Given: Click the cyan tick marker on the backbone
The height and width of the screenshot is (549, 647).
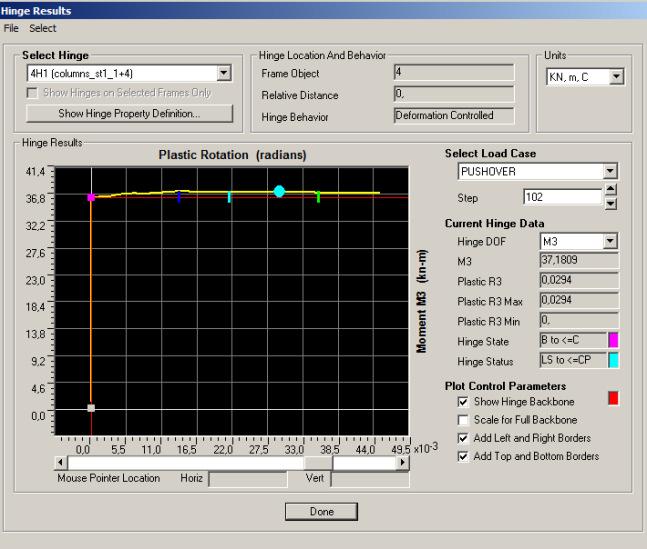Looking at the screenshot, I should pyautogui.click(x=229, y=197).
